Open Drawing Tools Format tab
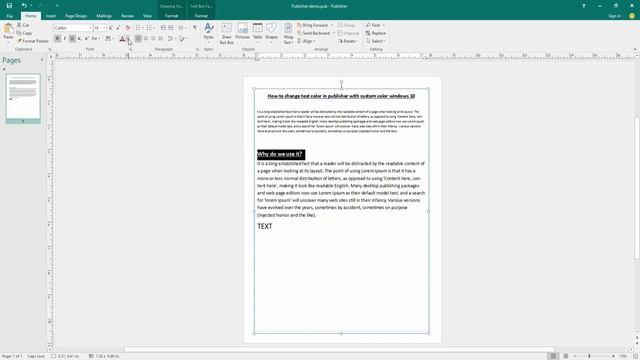The width and height of the screenshot is (640, 360). [x=171, y=16]
